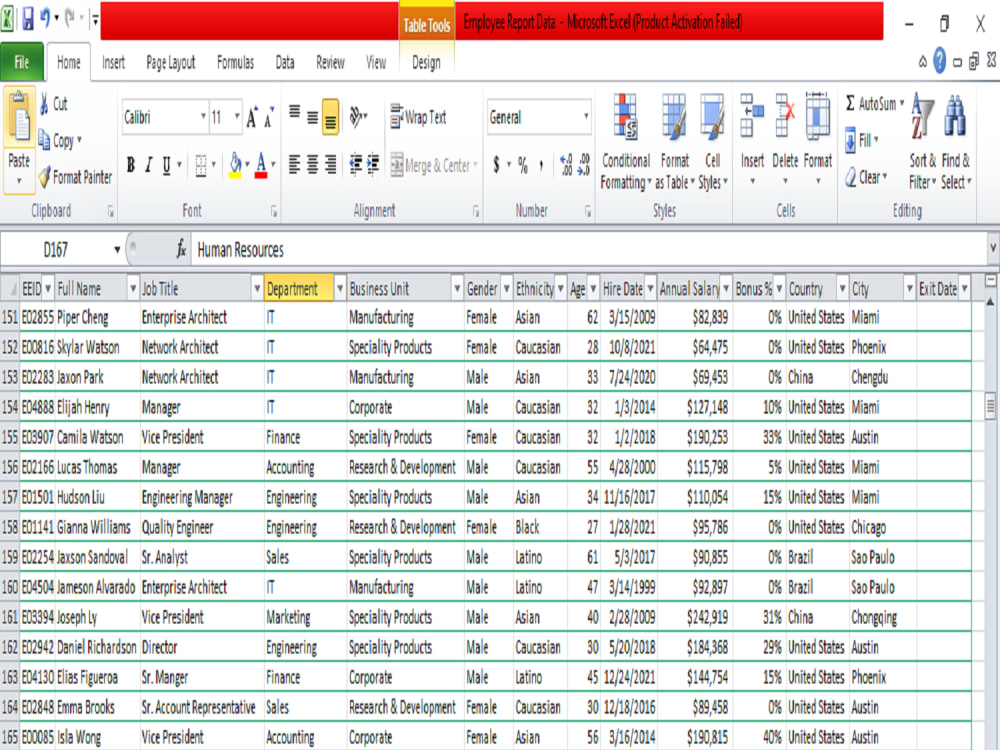
Task: Apply Accounting dollar number format
Action: 496,165
